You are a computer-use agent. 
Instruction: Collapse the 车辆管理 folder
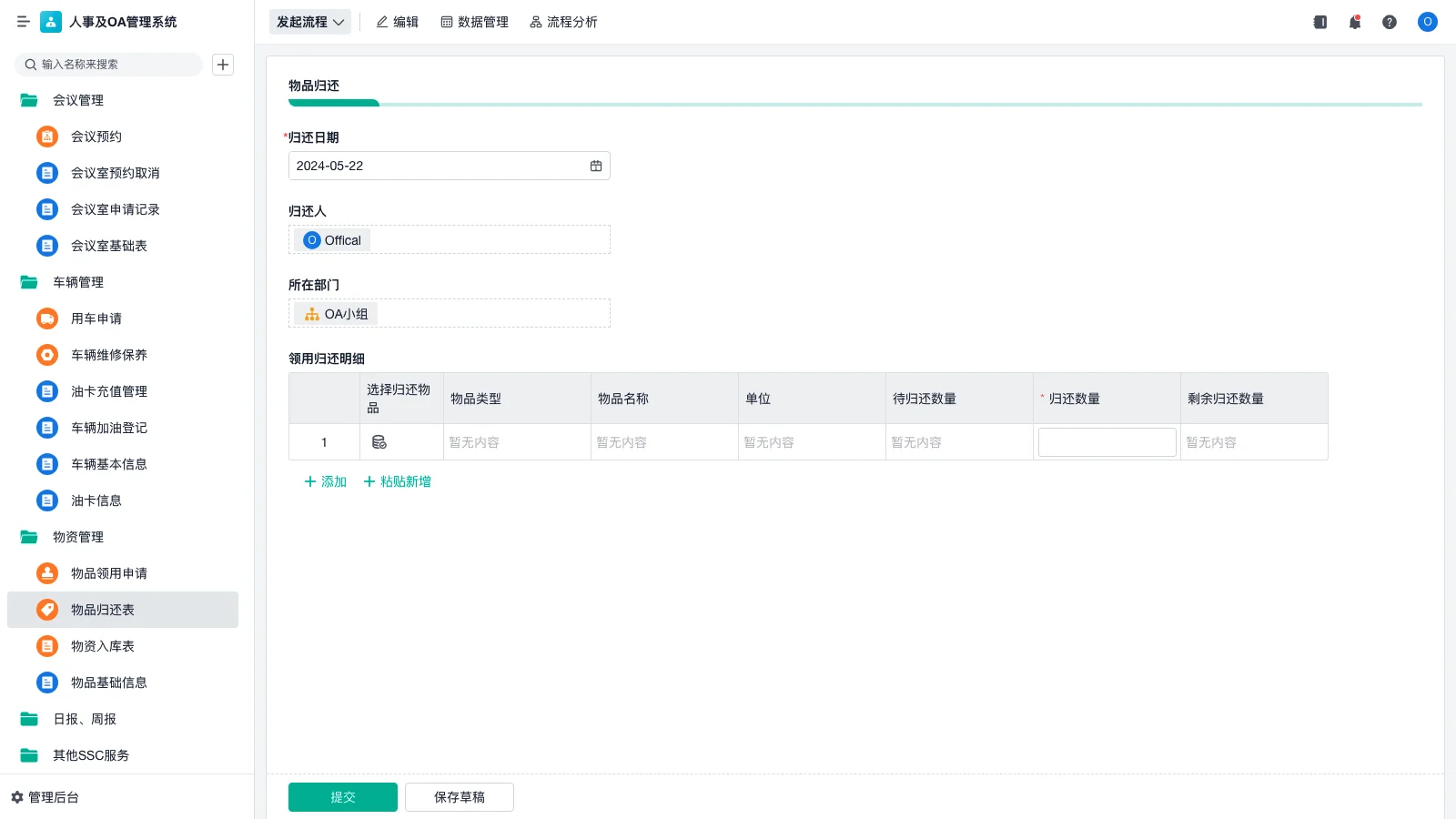(29, 282)
